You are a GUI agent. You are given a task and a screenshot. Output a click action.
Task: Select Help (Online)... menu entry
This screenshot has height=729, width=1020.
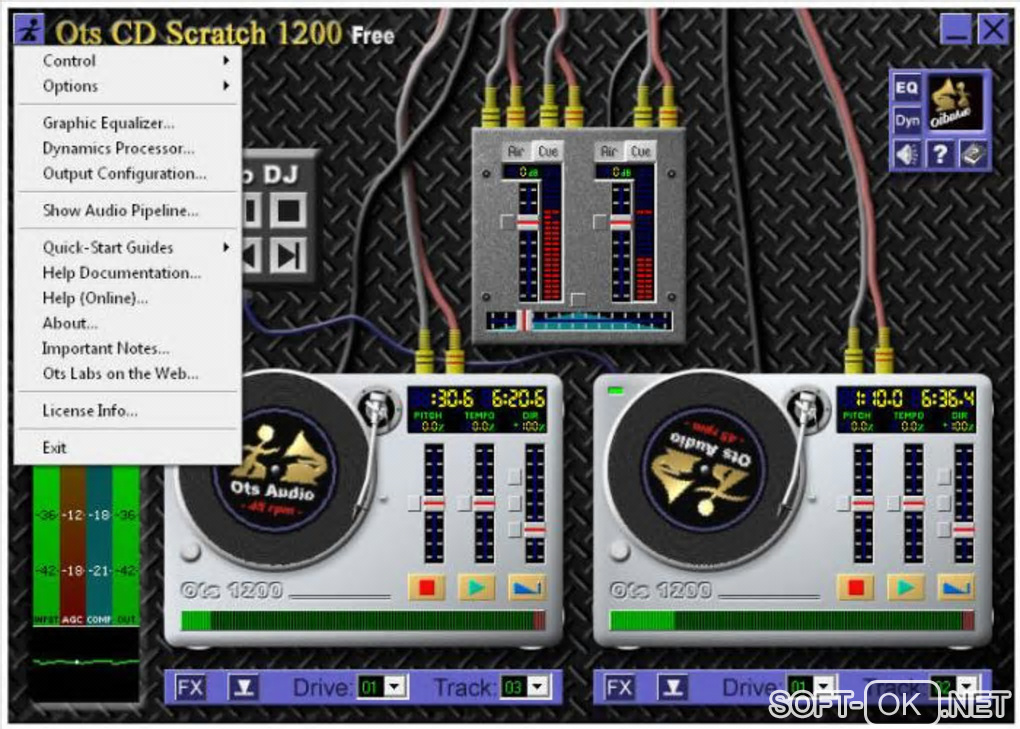point(128,298)
